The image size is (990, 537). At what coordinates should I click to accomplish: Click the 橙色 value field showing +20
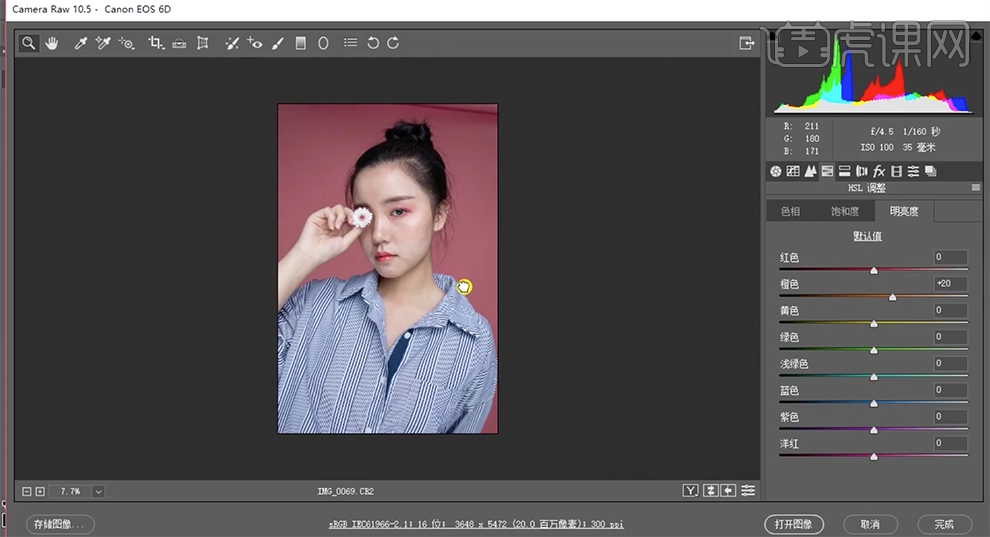(950, 283)
